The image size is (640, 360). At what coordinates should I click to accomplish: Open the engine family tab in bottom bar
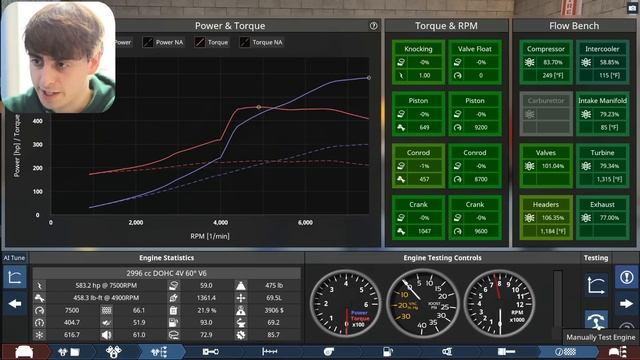[69, 351]
